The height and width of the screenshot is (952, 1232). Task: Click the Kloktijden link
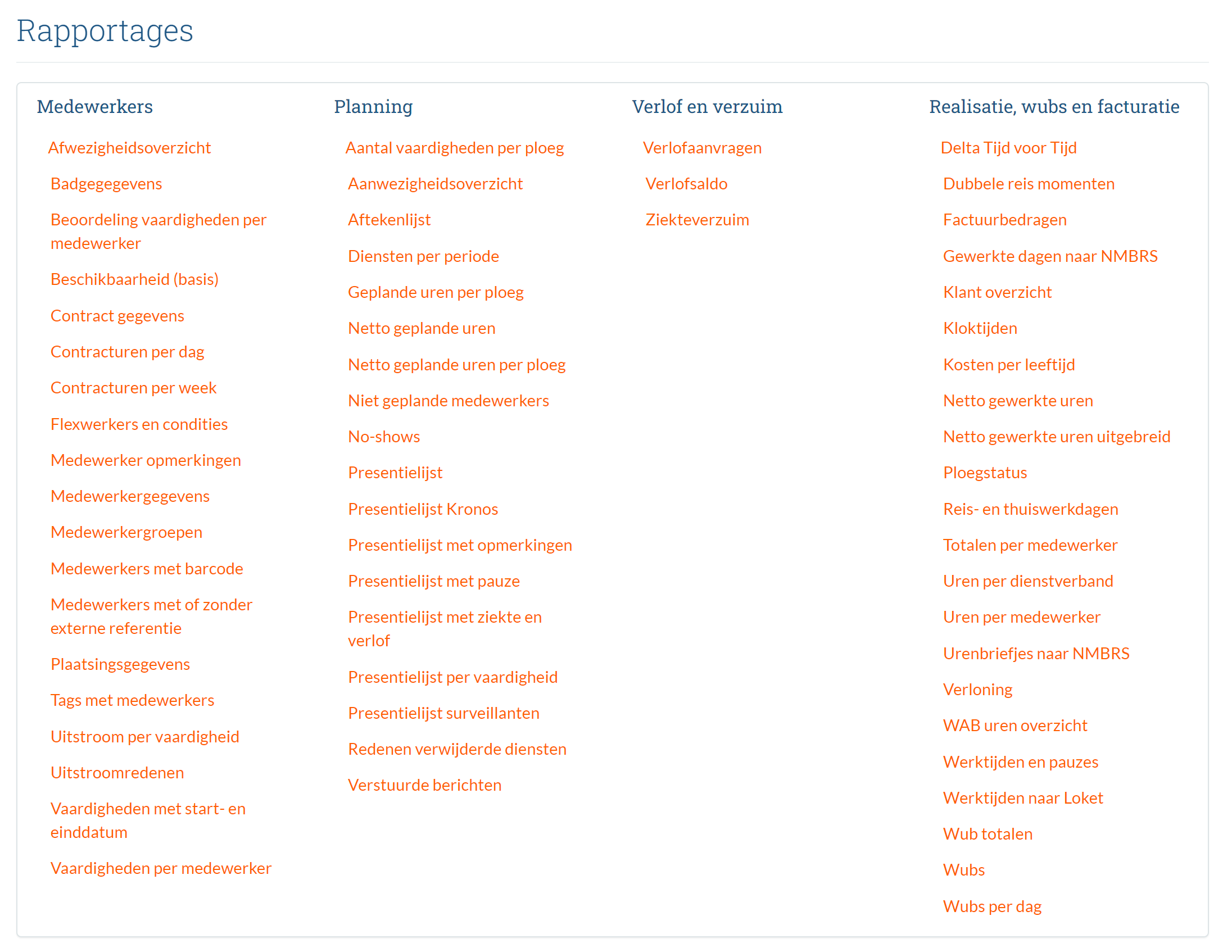click(980, 328)
